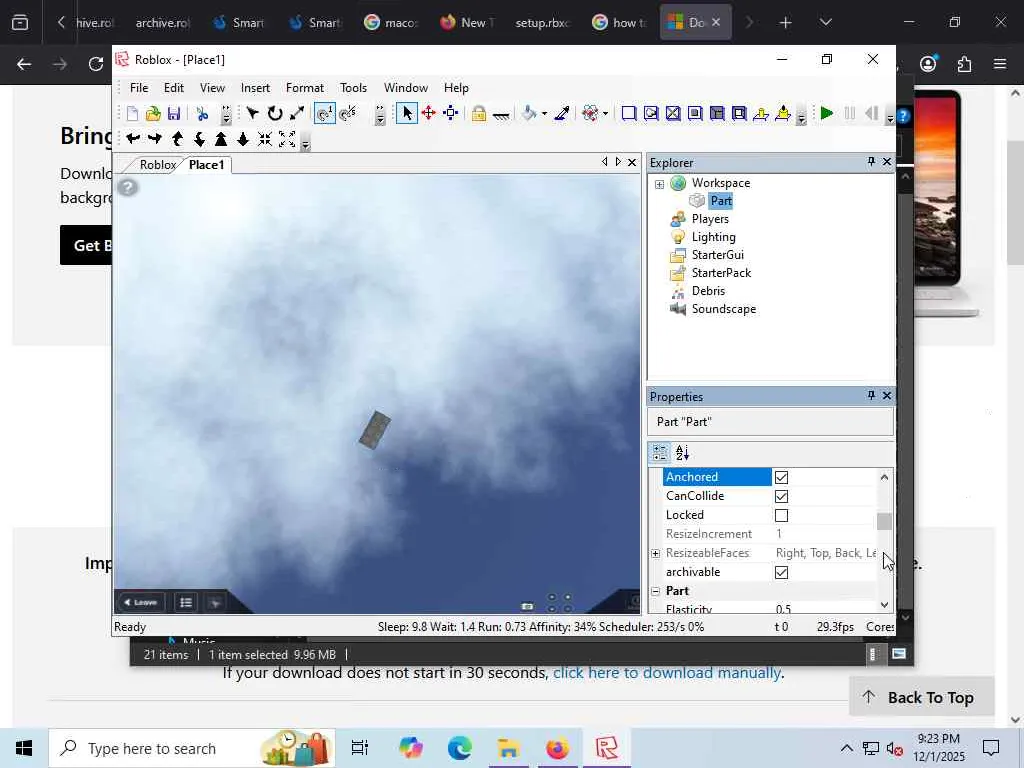
Task: Switch to the Roblox document tab
Action: pyautogui.click(x=157, y=165)
